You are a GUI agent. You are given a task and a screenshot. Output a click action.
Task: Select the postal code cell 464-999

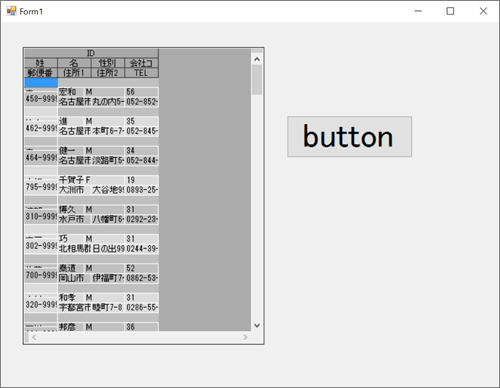click(41, 158)
